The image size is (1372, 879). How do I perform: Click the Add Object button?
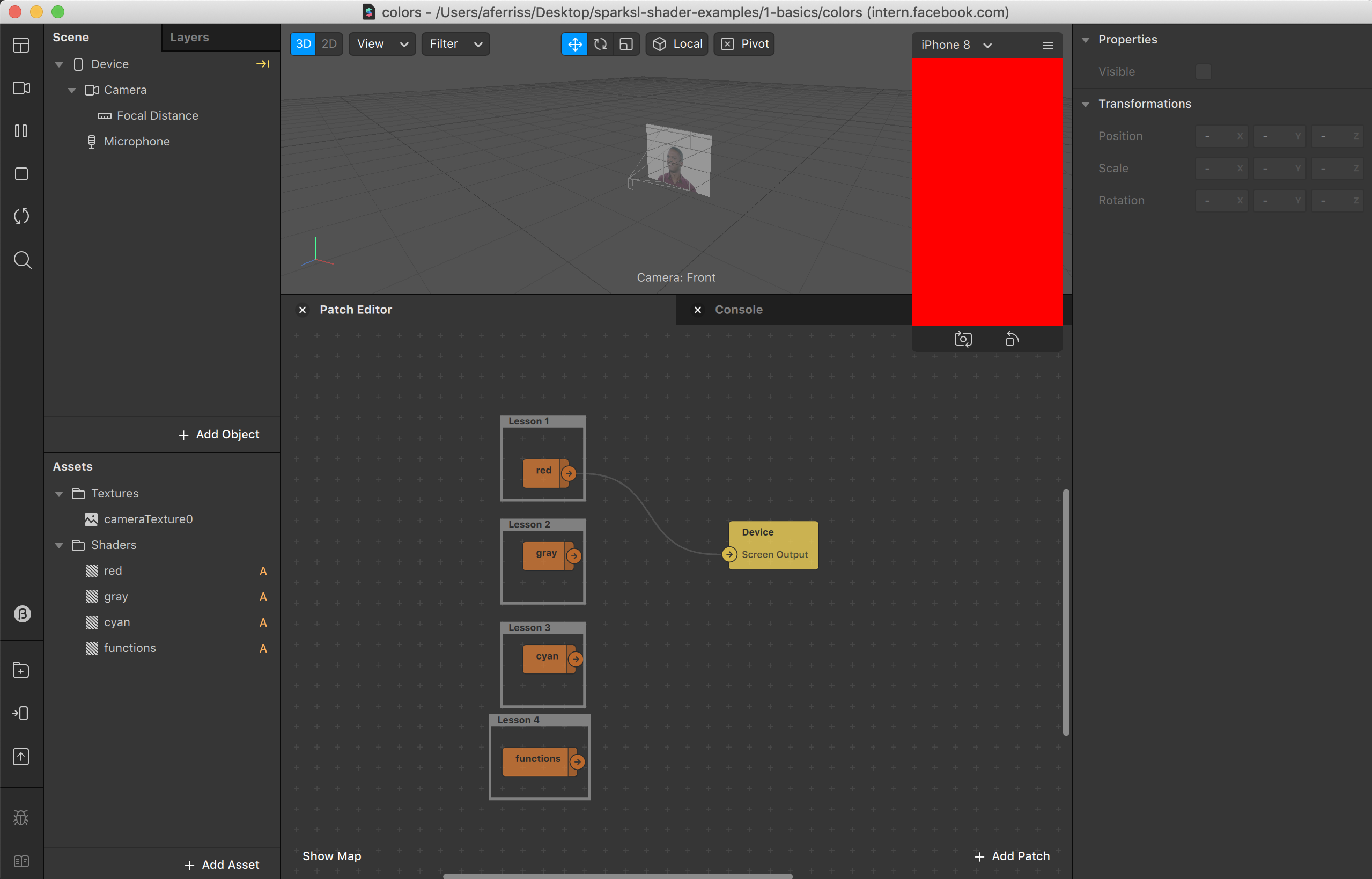pos(219,434)
